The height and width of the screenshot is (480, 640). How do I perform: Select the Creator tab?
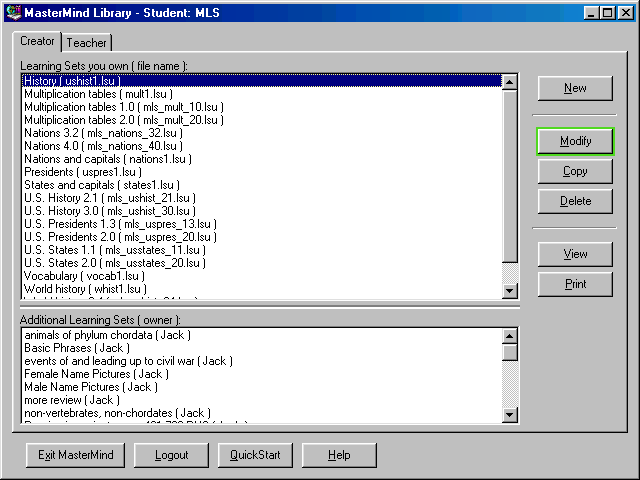(x=37, y=41)
